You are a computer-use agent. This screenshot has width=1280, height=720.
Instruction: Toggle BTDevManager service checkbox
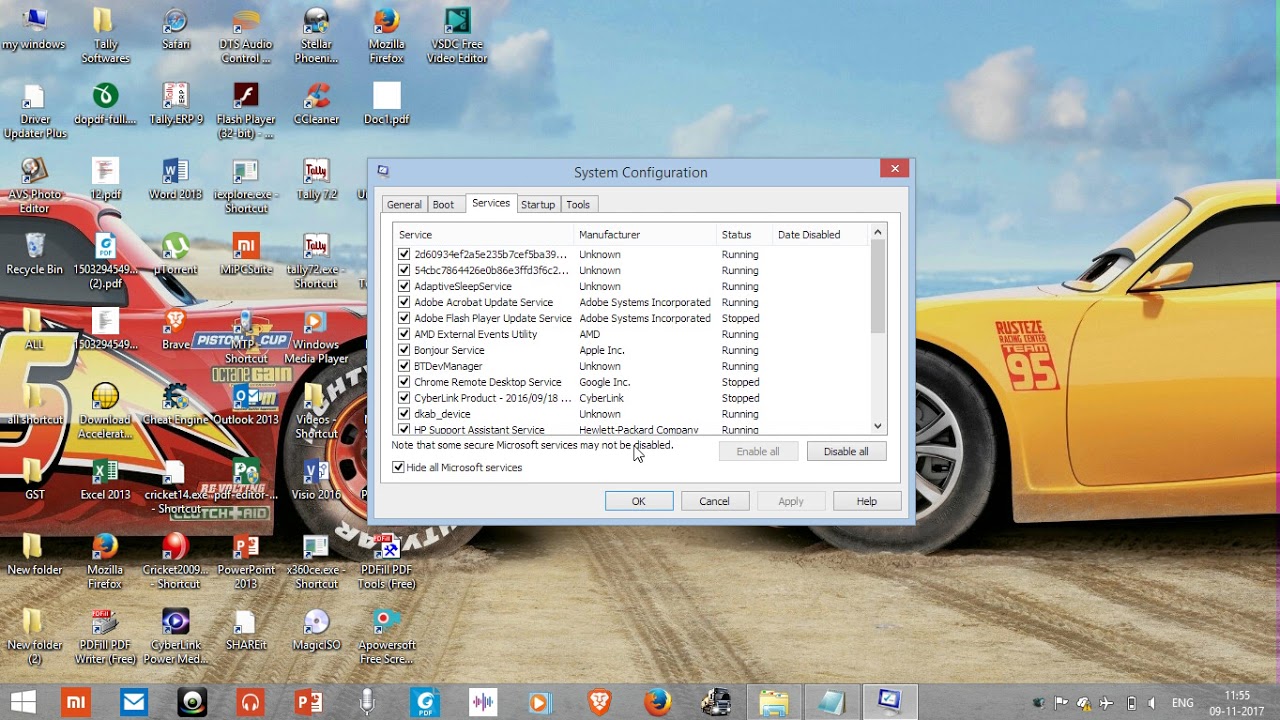404,366
